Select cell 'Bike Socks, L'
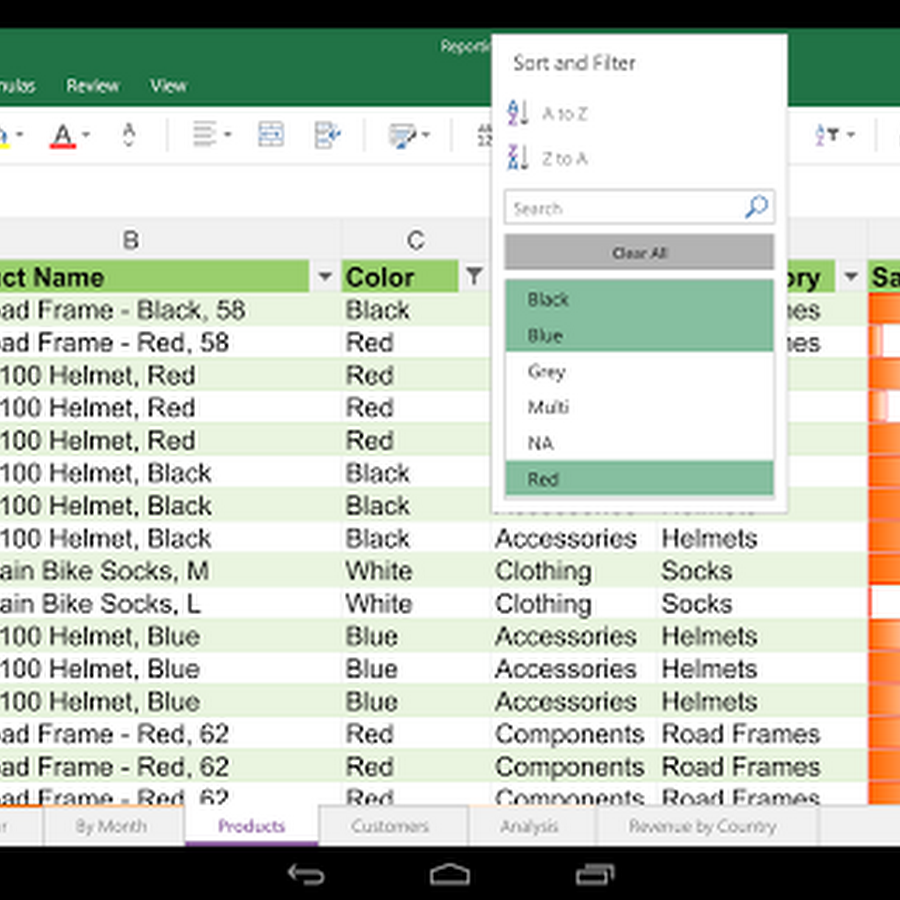The image size is (900, 900). point(170,603)
